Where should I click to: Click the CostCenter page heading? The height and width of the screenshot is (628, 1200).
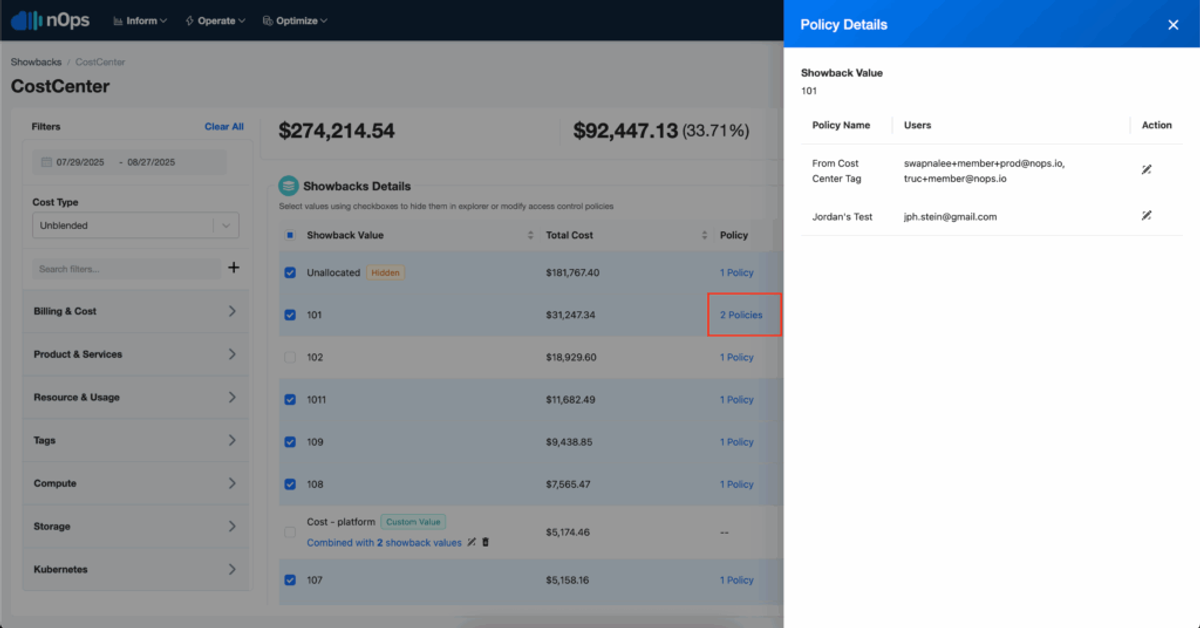60,86
